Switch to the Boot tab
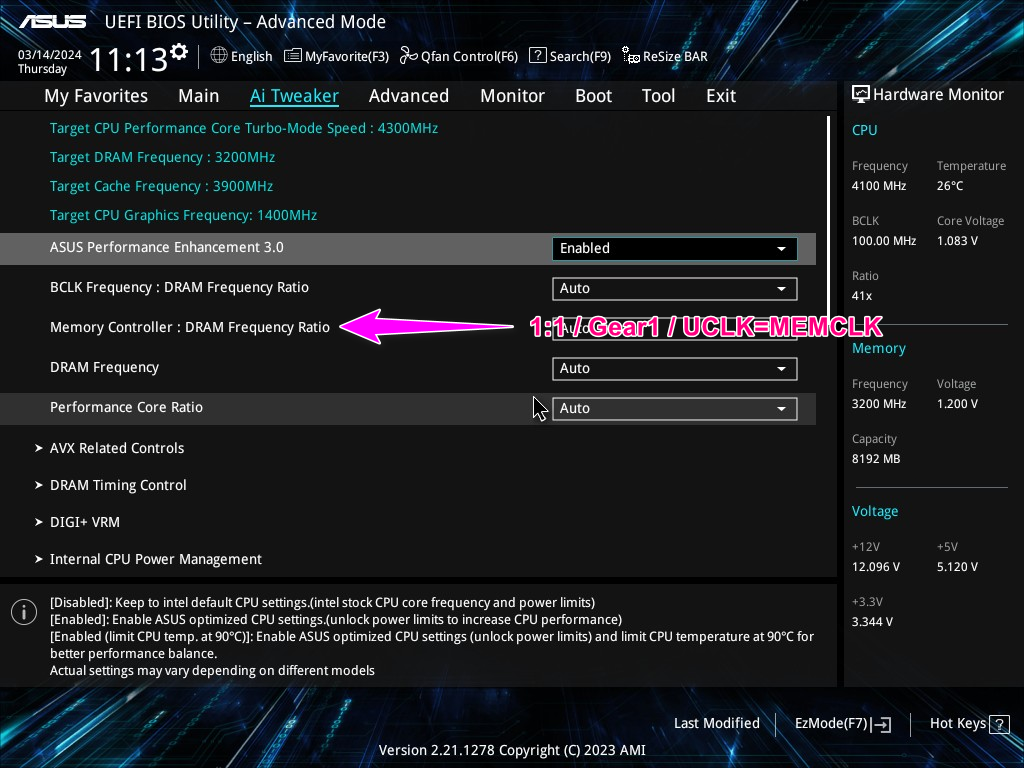This screenshot has height=768, width=1024. (x=593, y=96)
